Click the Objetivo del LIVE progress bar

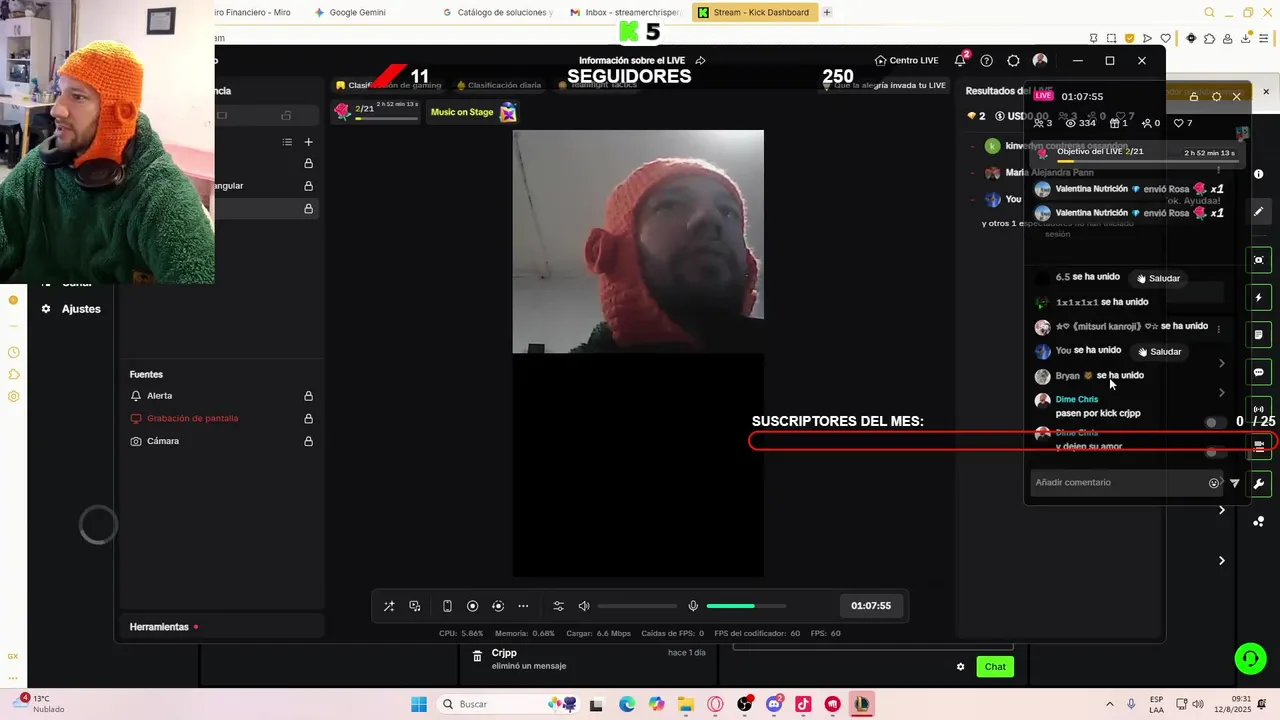1148,161
